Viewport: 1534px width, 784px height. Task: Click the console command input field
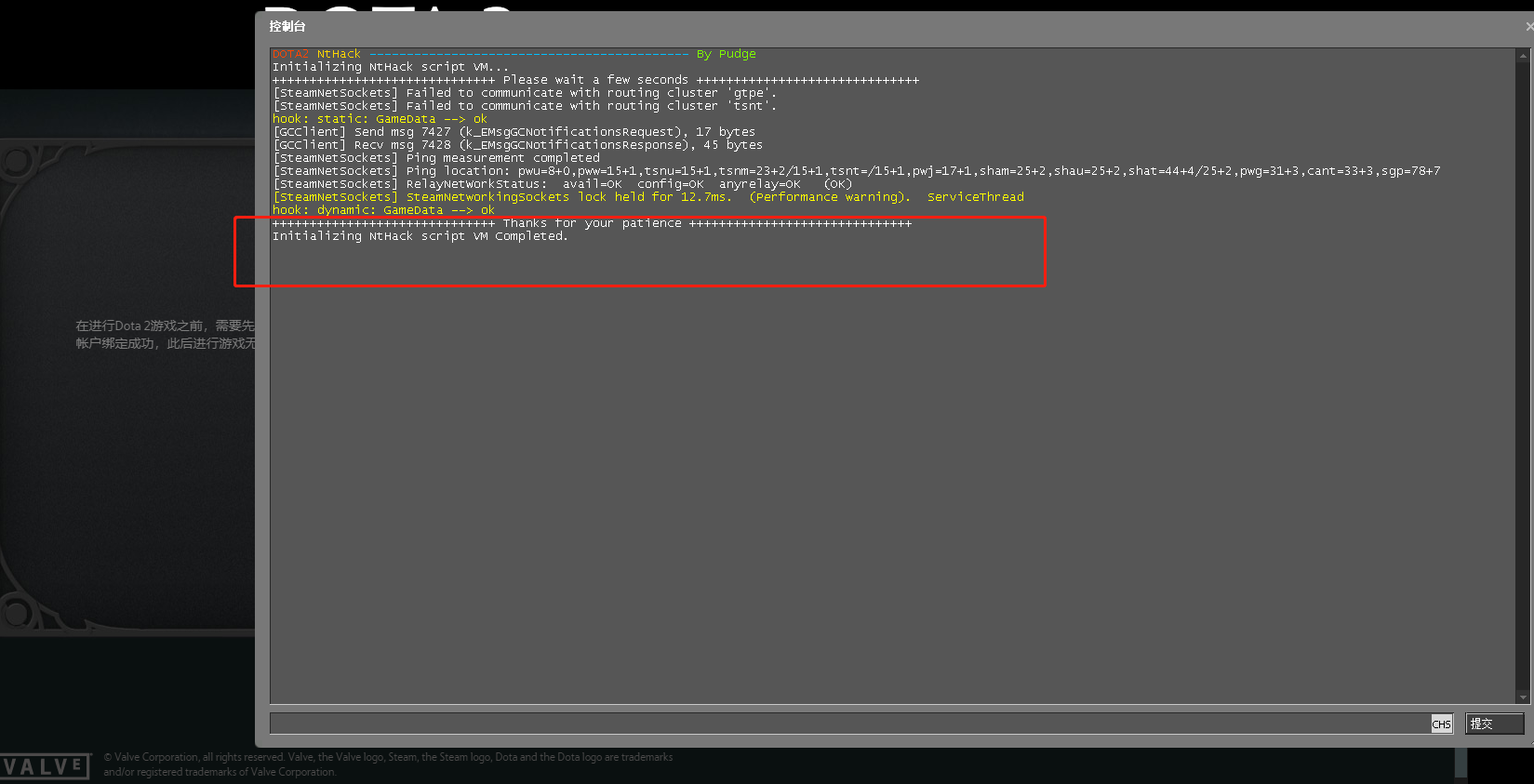point(849,724)
